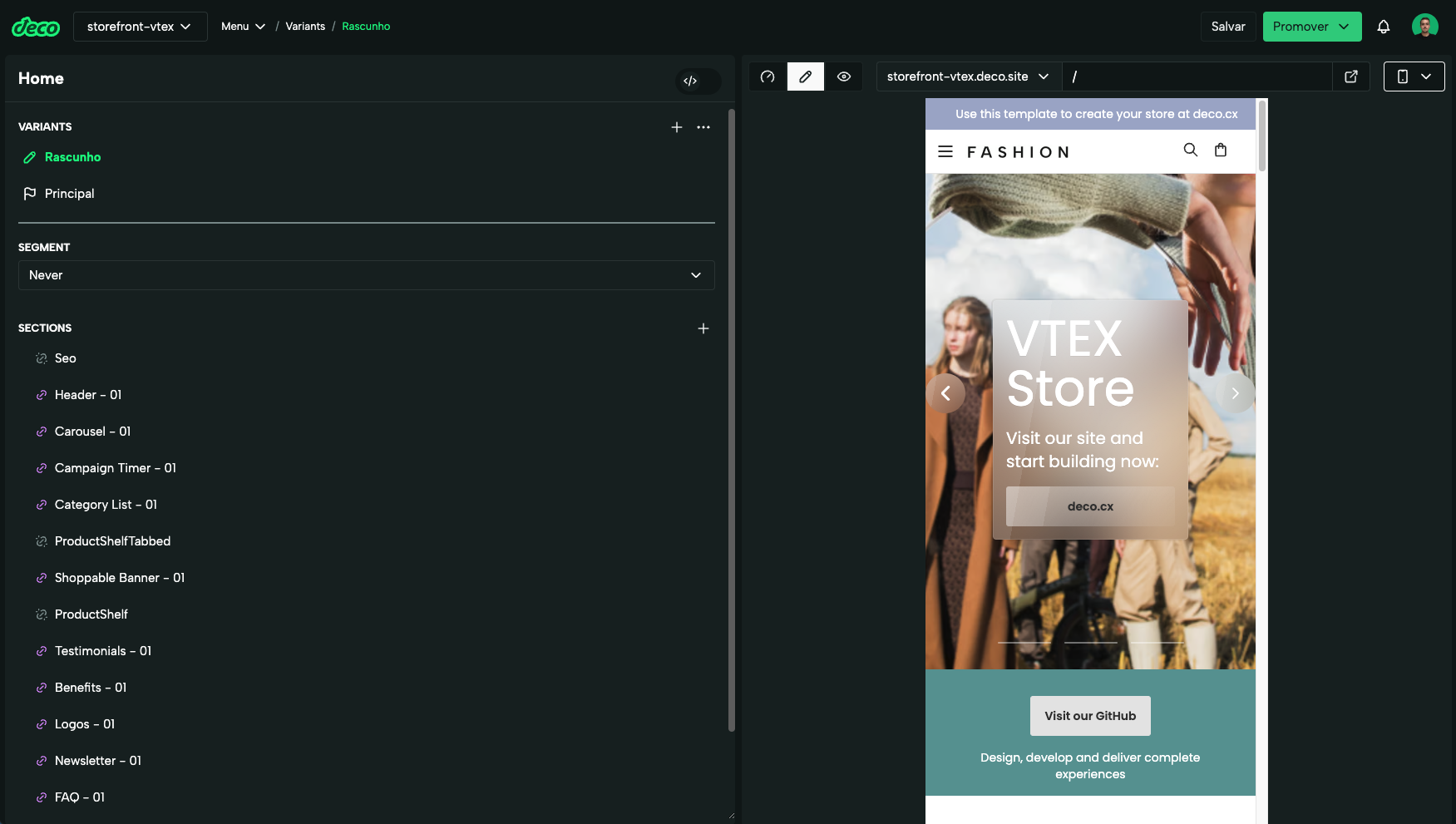Click link icon beside Benefits - 01
The height and width of the screenshot is (824, 1456).
click(x=42, y=688)
